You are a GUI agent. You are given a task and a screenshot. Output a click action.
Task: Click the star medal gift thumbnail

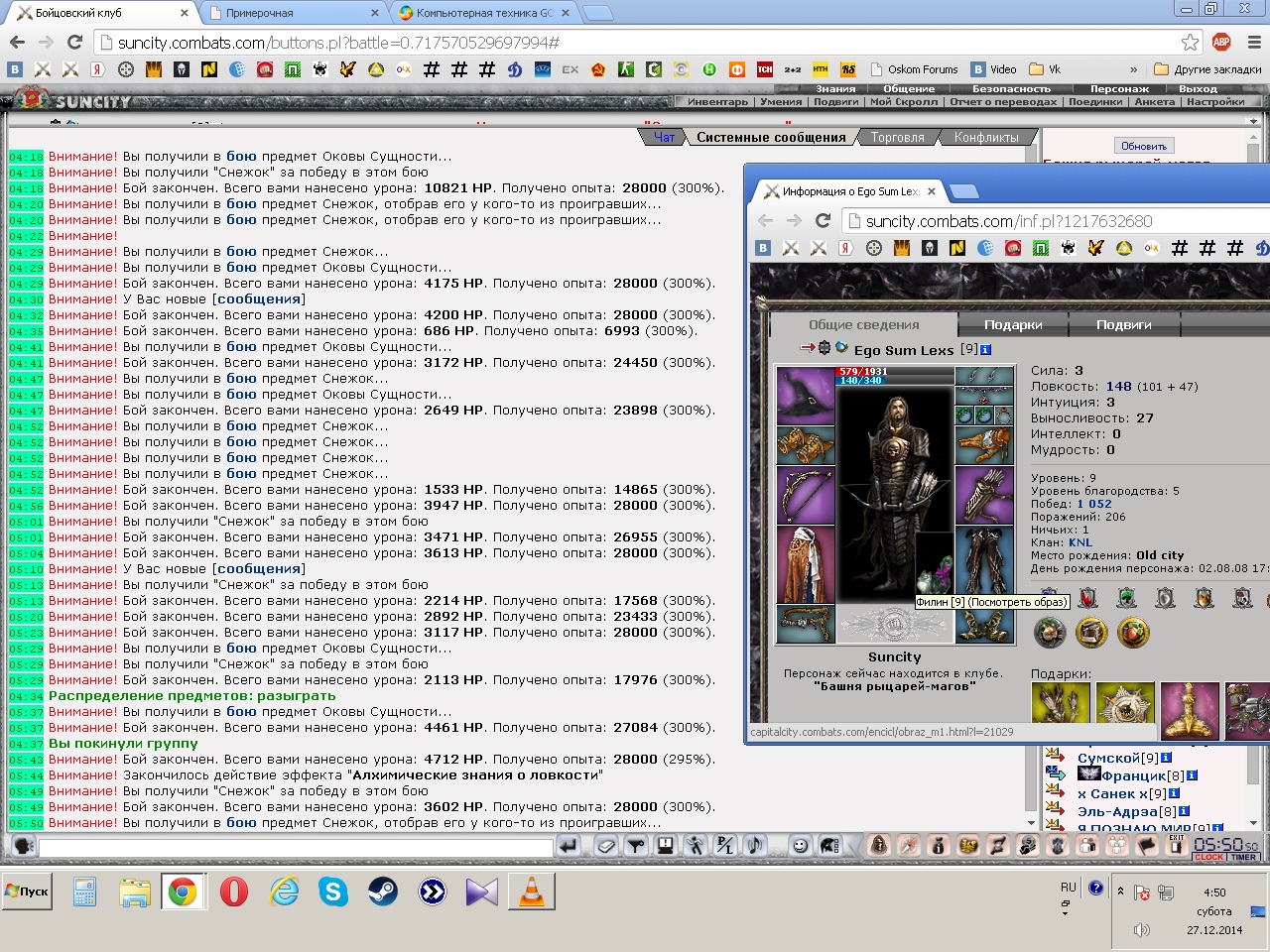1125,704
